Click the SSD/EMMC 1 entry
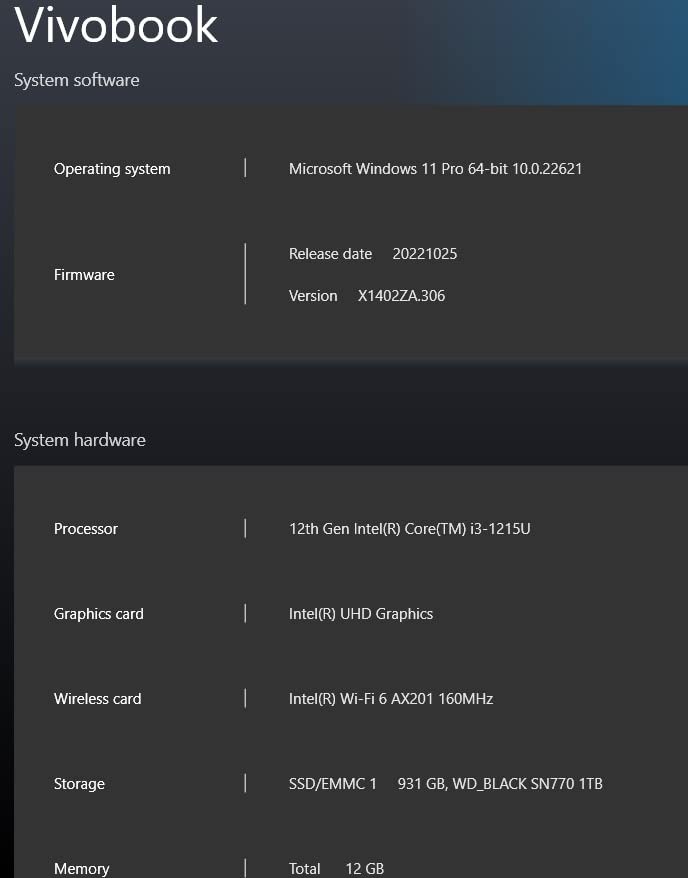Viewport: 688px width, 878px height. (x=333, y=783)
